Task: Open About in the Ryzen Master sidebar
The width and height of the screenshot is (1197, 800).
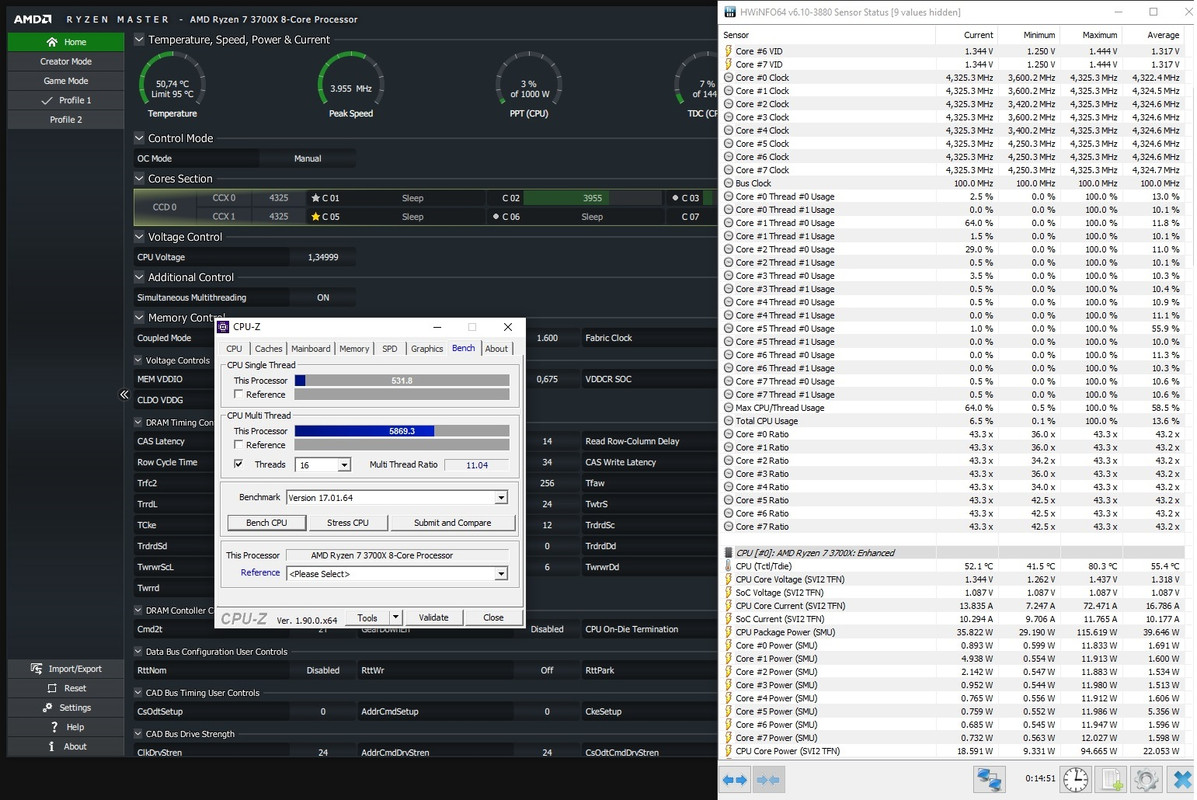Action: pyautogui.click(x=66, y=747)
